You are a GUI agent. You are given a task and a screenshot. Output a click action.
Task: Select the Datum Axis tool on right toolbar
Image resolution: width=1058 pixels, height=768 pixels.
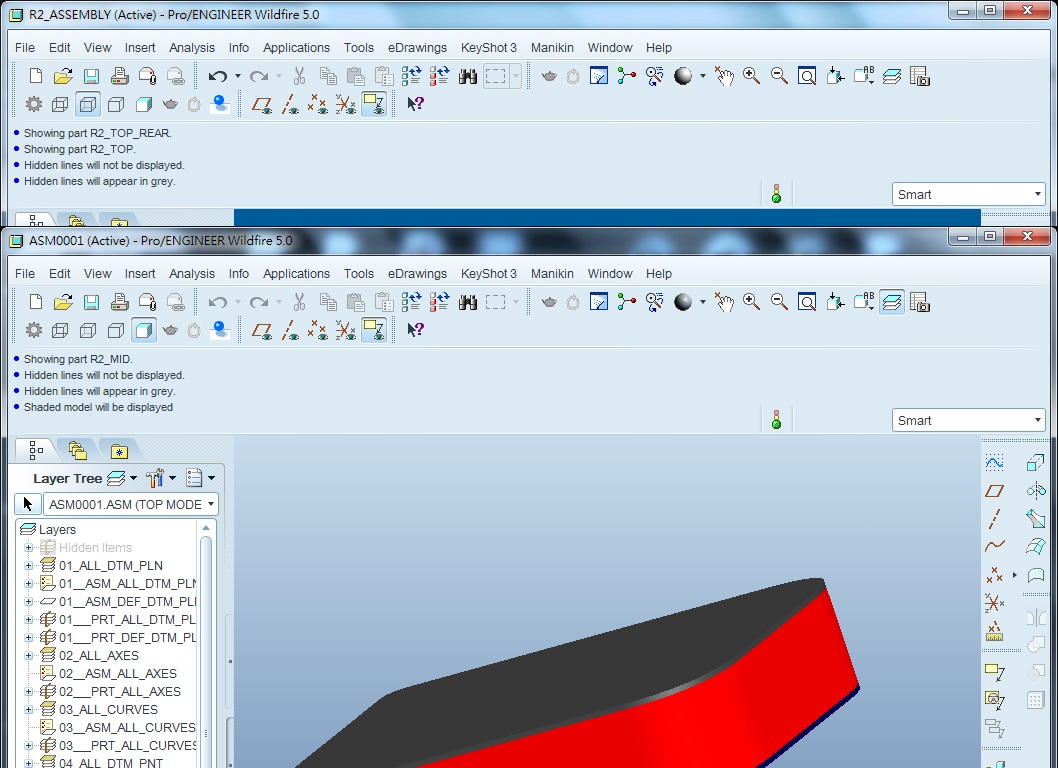click(995, 518)
